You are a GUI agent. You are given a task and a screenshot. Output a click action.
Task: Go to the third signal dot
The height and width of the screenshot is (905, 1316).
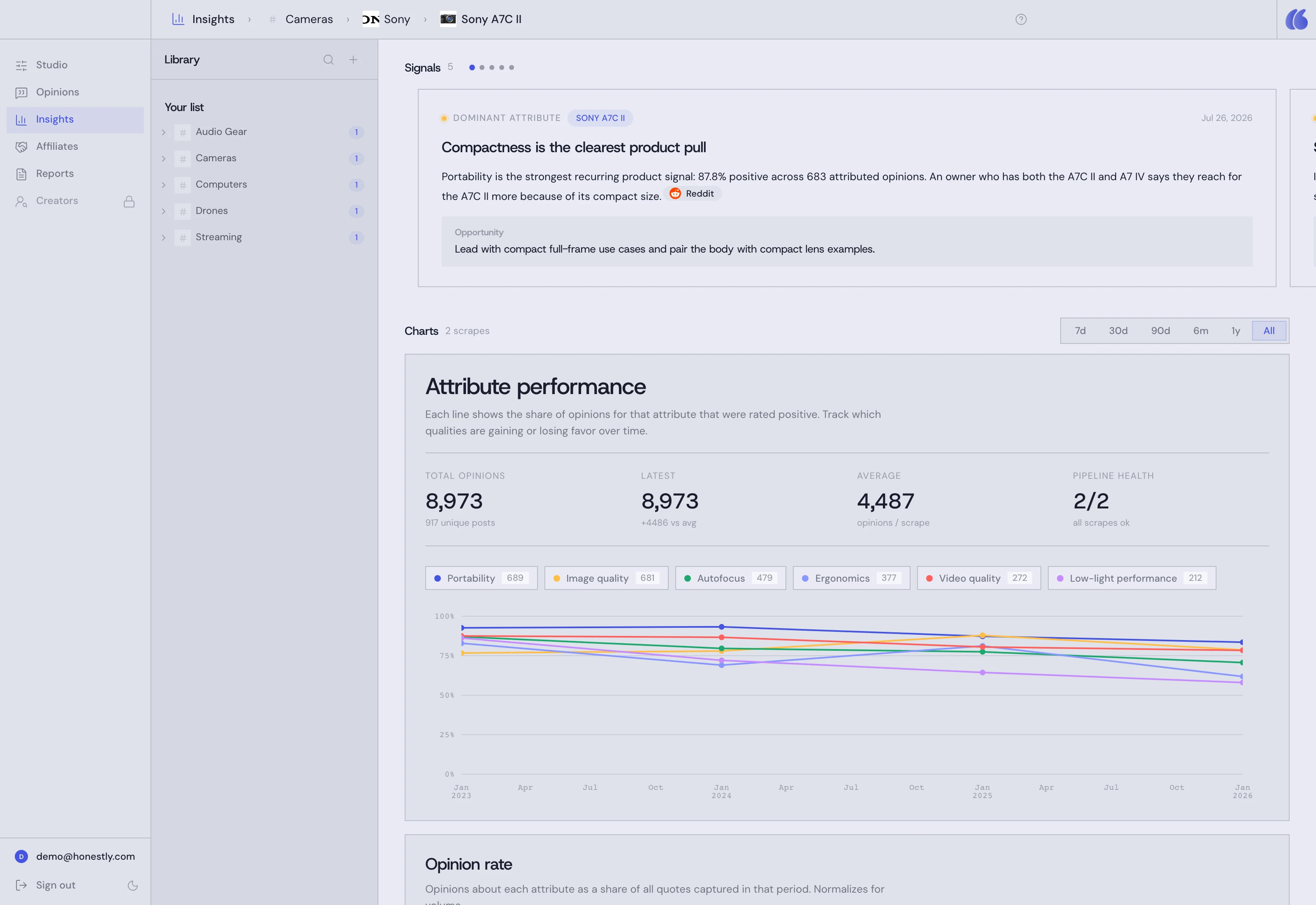click(491, 67)
